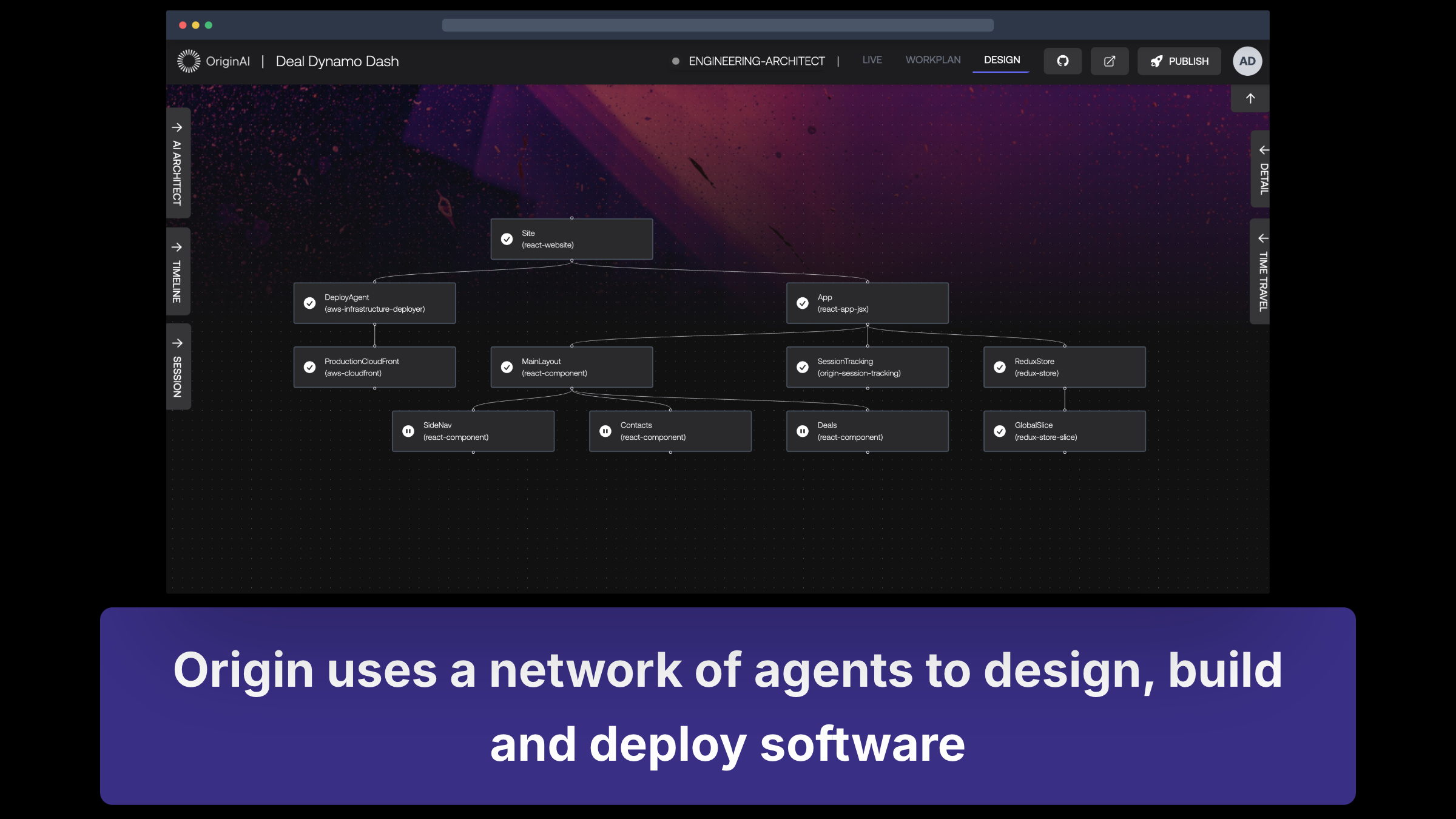Click the checkmark icon on App node
The width and height of the screenshot is (1456, 819).
click(x=803, y=303)
